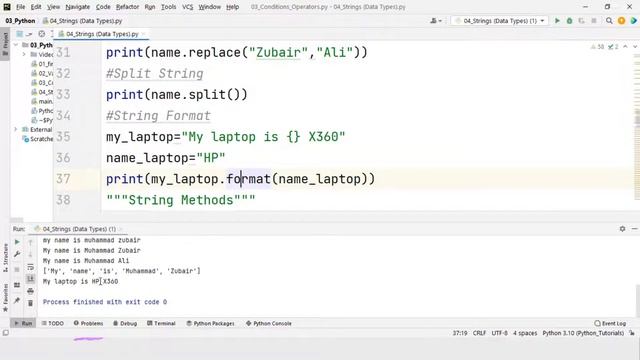Click the 03_Python breadcrumb
640x360 pixels.
click(20, 21)
